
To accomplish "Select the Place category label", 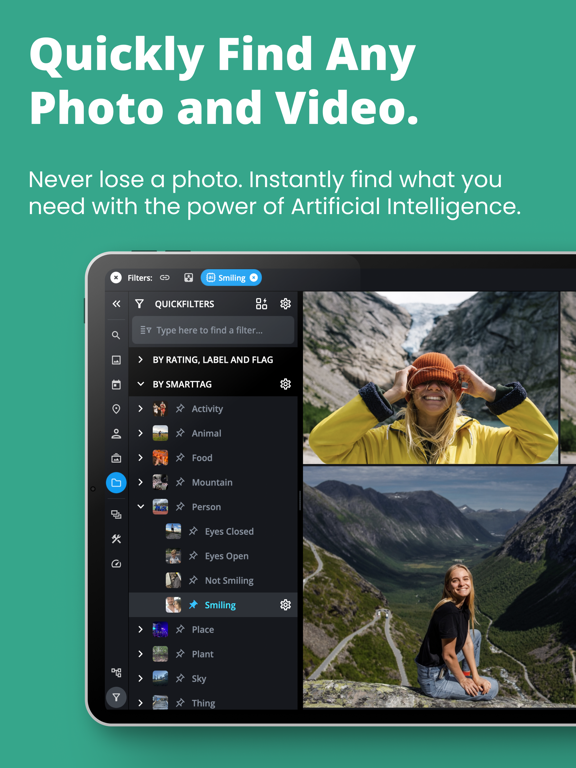I will pyautogui.click(x=203, y=629).
